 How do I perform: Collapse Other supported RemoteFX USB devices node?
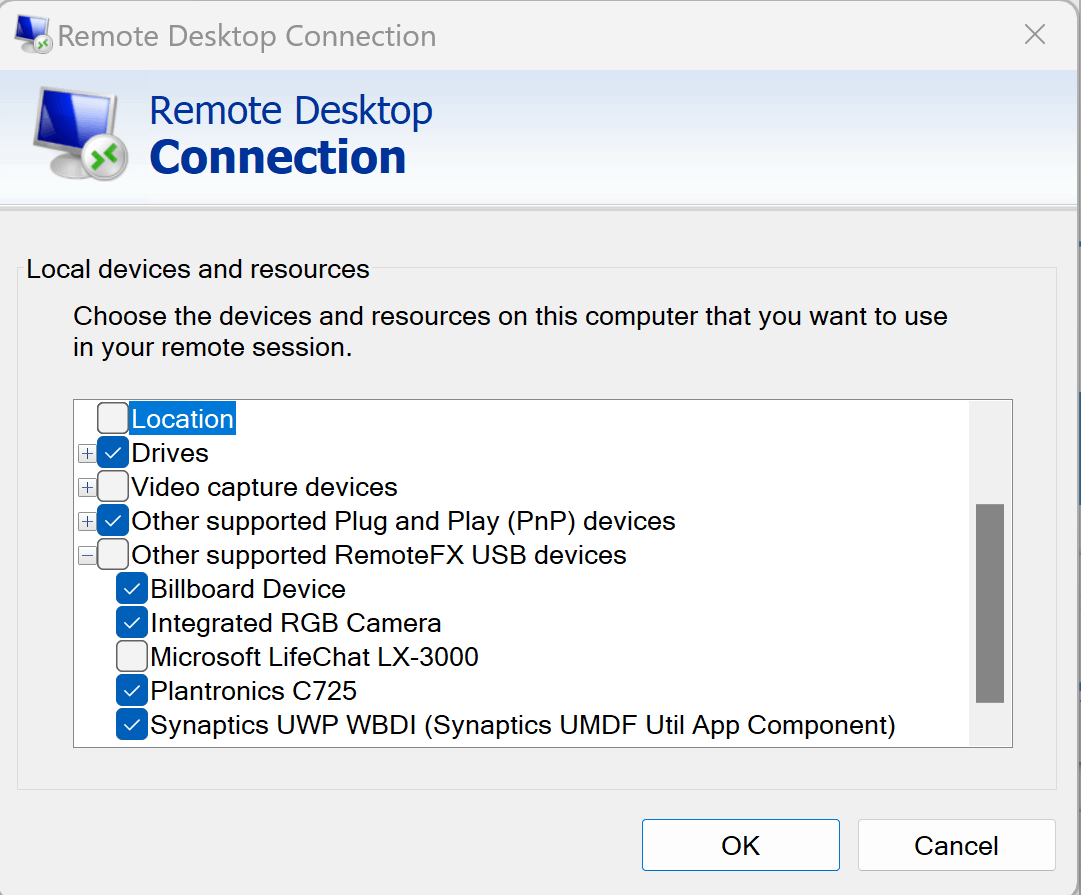87,556
